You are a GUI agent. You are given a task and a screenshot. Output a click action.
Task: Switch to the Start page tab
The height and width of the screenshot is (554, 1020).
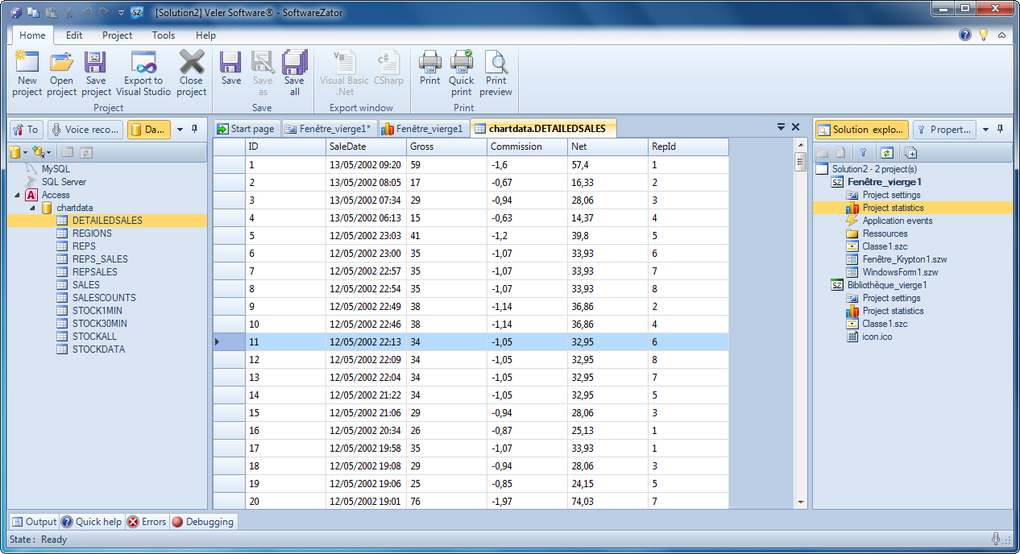[246, 129]
